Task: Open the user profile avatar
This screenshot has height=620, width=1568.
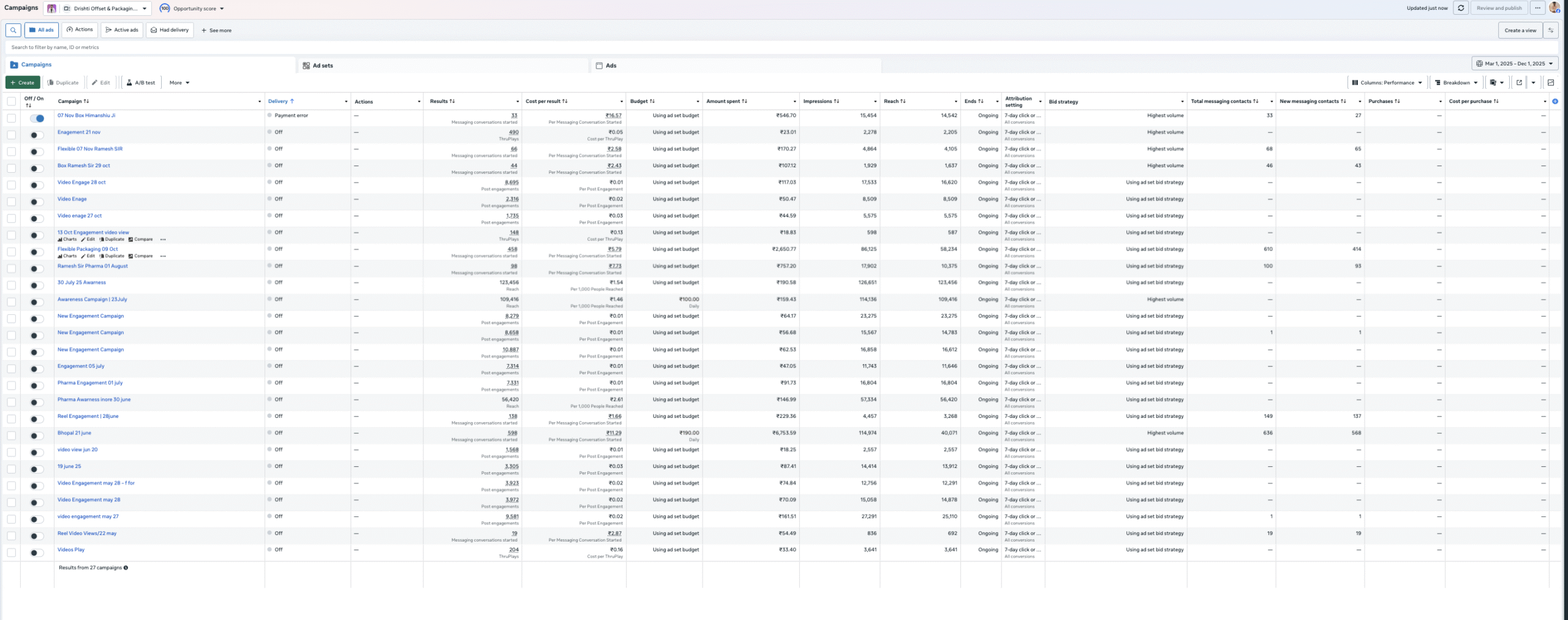Action: 1555,8
